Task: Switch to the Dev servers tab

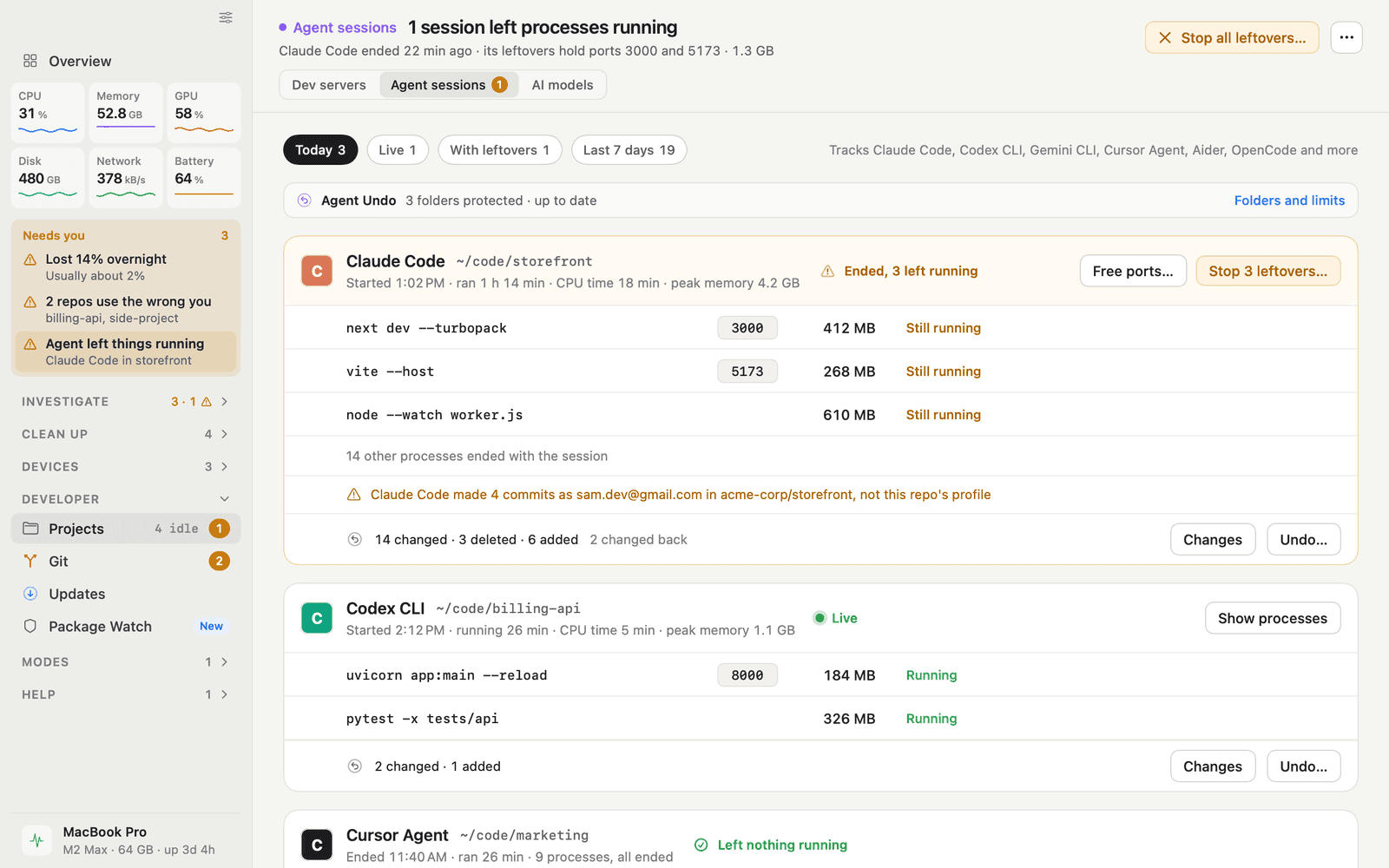Action: [x=329, y=85]
